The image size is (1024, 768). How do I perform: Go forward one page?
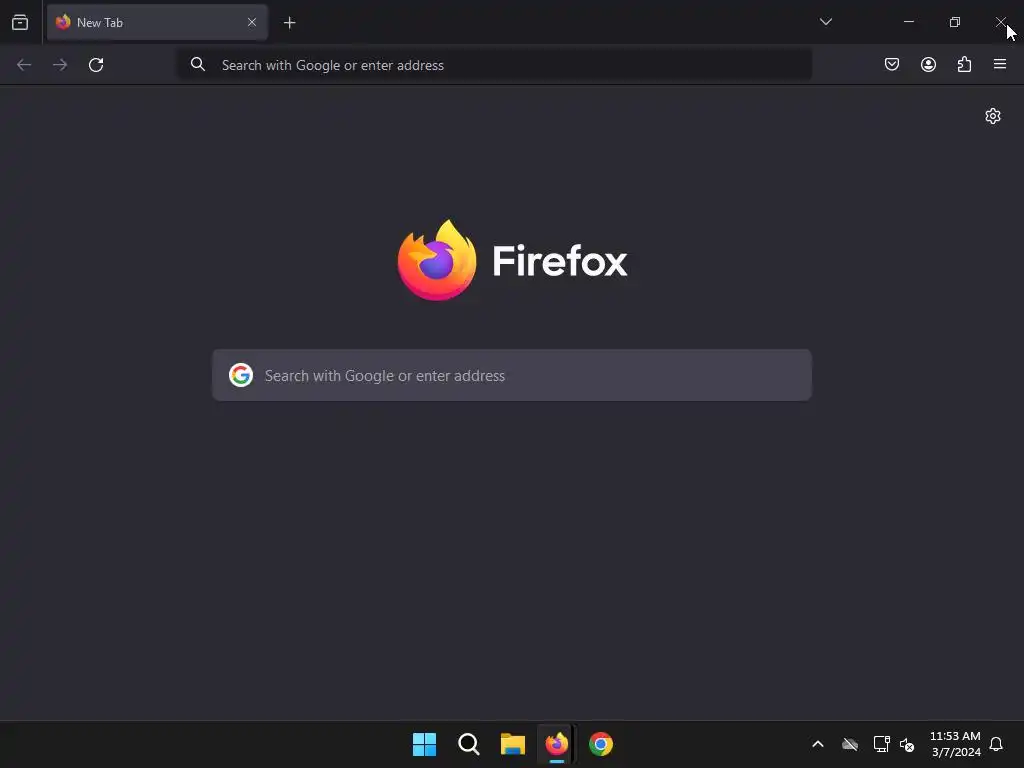tap(60, 65)
